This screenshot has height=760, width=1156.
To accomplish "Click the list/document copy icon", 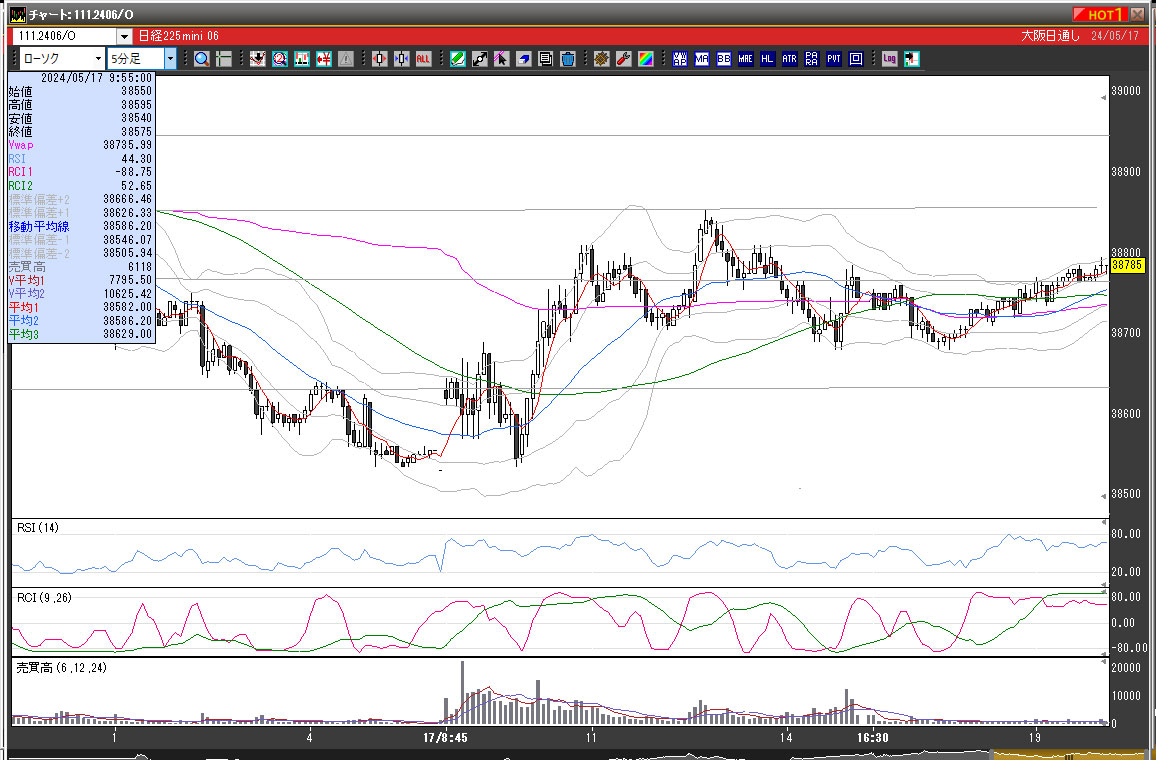I will pos(546,59).
